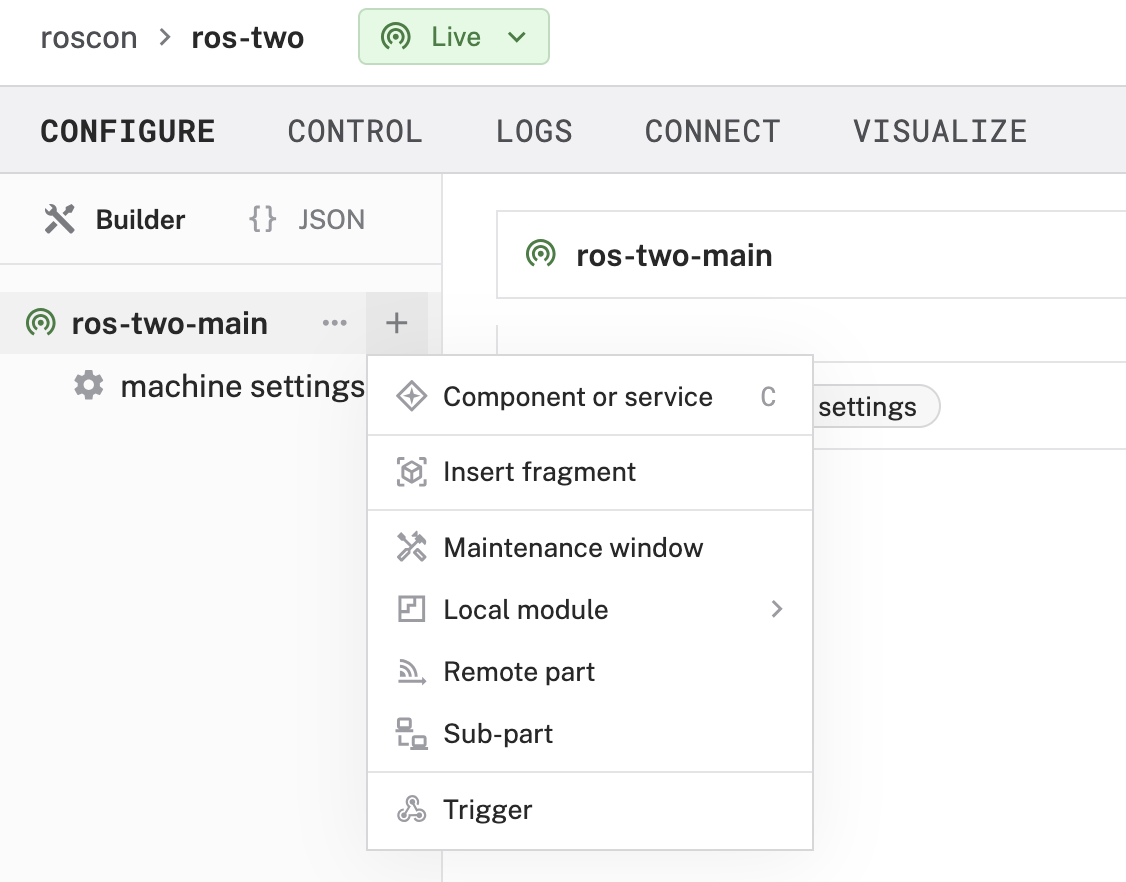Click the Trigger webhook icon
This screenshot has height=882, width=1126.
click(411, 809)
